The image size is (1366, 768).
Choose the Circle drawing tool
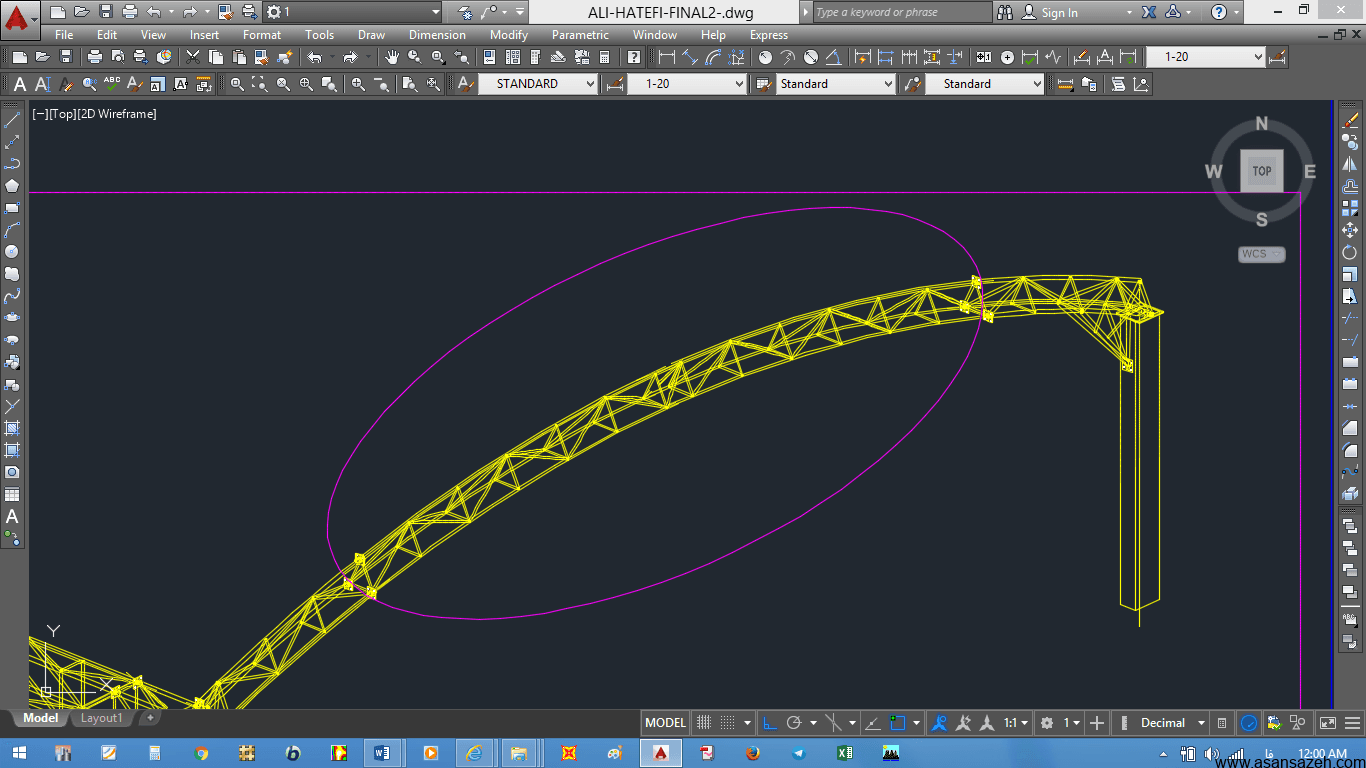click(x=12, y=251)
